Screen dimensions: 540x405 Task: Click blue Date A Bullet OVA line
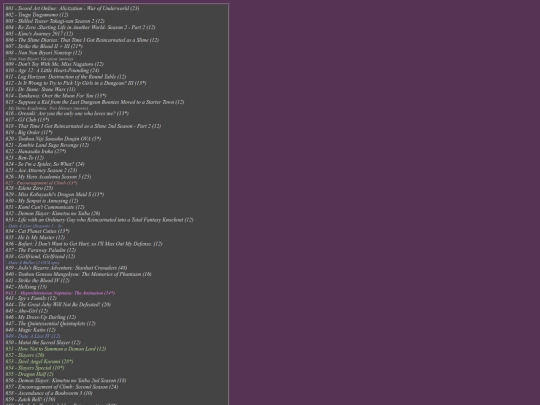tap(32, 262)
